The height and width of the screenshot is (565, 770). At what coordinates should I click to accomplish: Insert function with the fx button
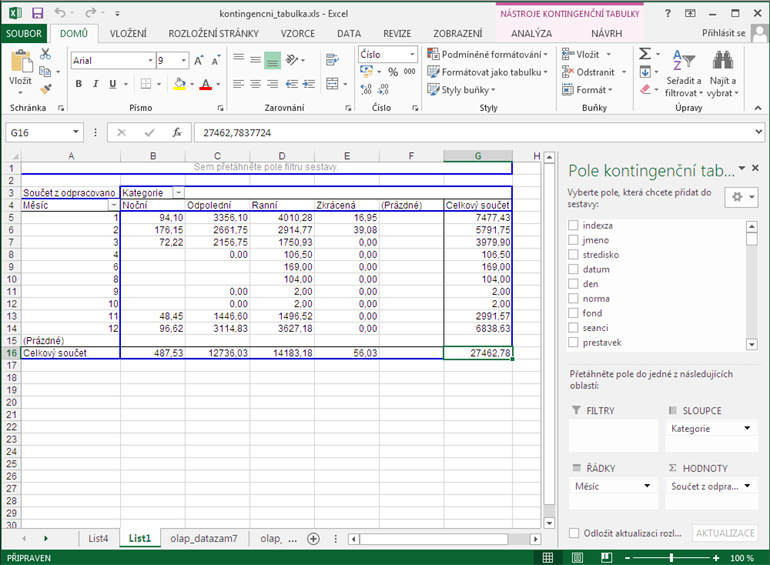177,133
